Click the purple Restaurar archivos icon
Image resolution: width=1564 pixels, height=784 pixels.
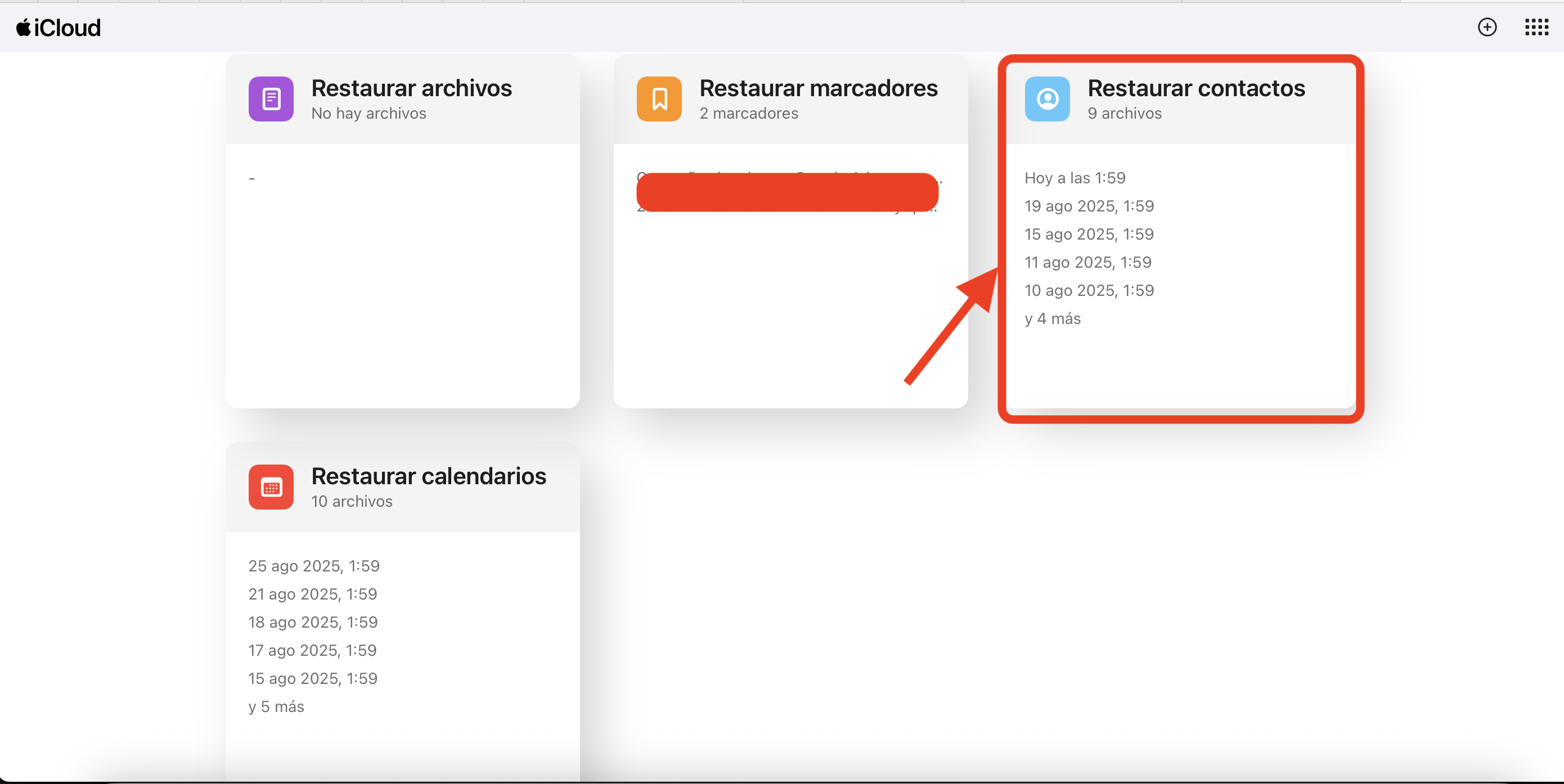pyautogui.click(x=271, y=99)
